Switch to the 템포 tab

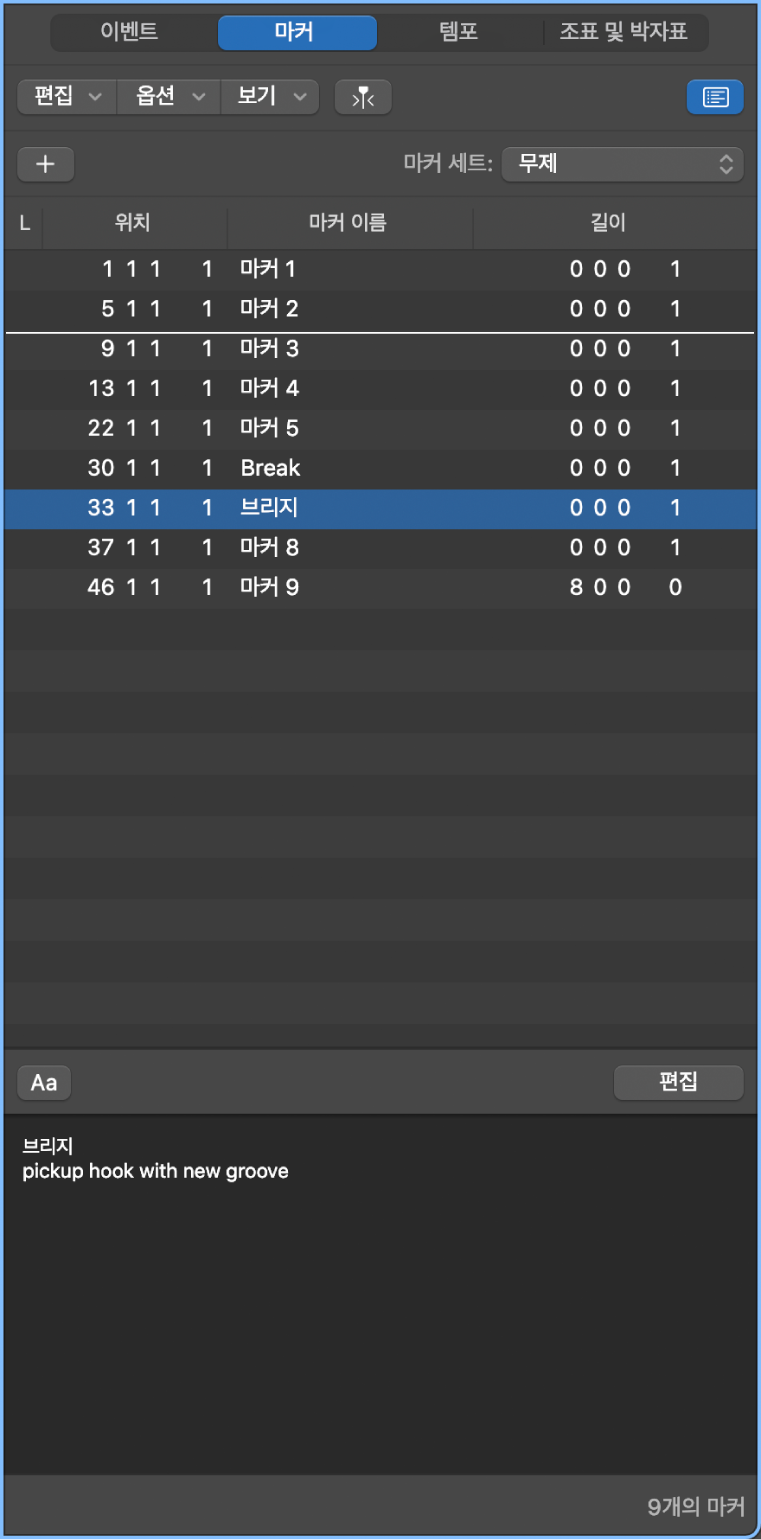click(457, 32)
